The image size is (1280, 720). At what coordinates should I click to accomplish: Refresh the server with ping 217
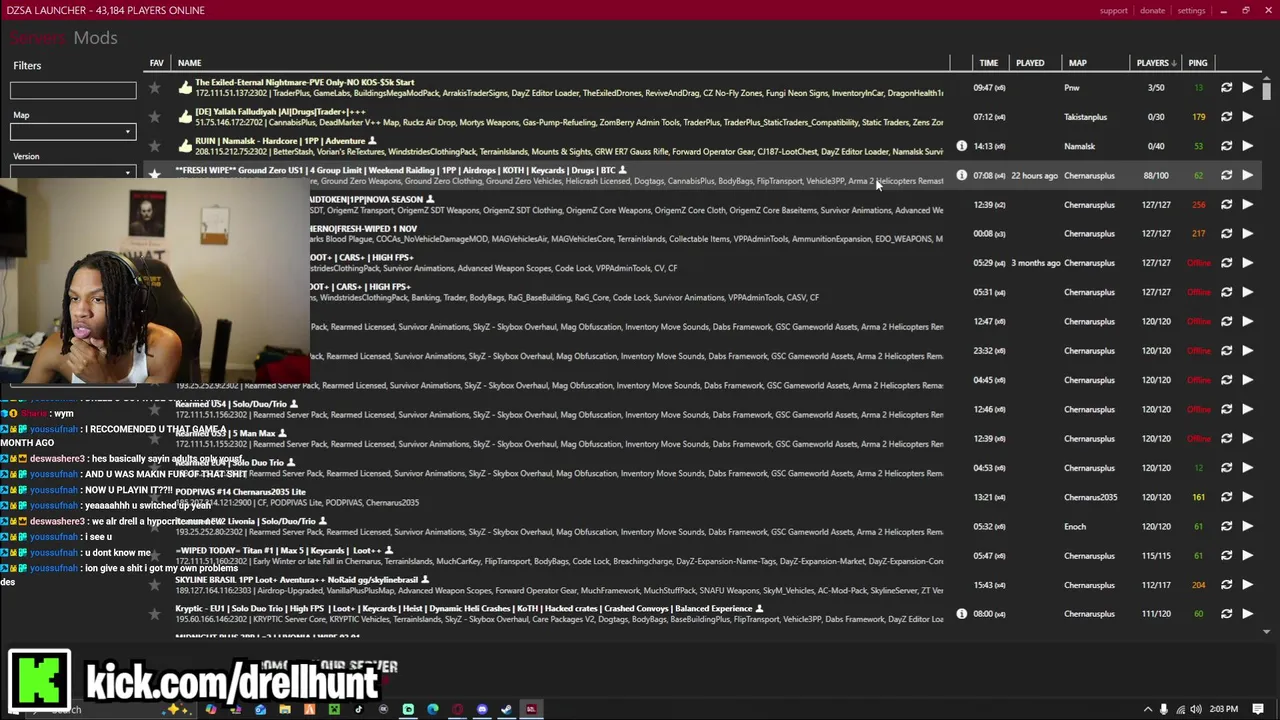click(1226, 233)
